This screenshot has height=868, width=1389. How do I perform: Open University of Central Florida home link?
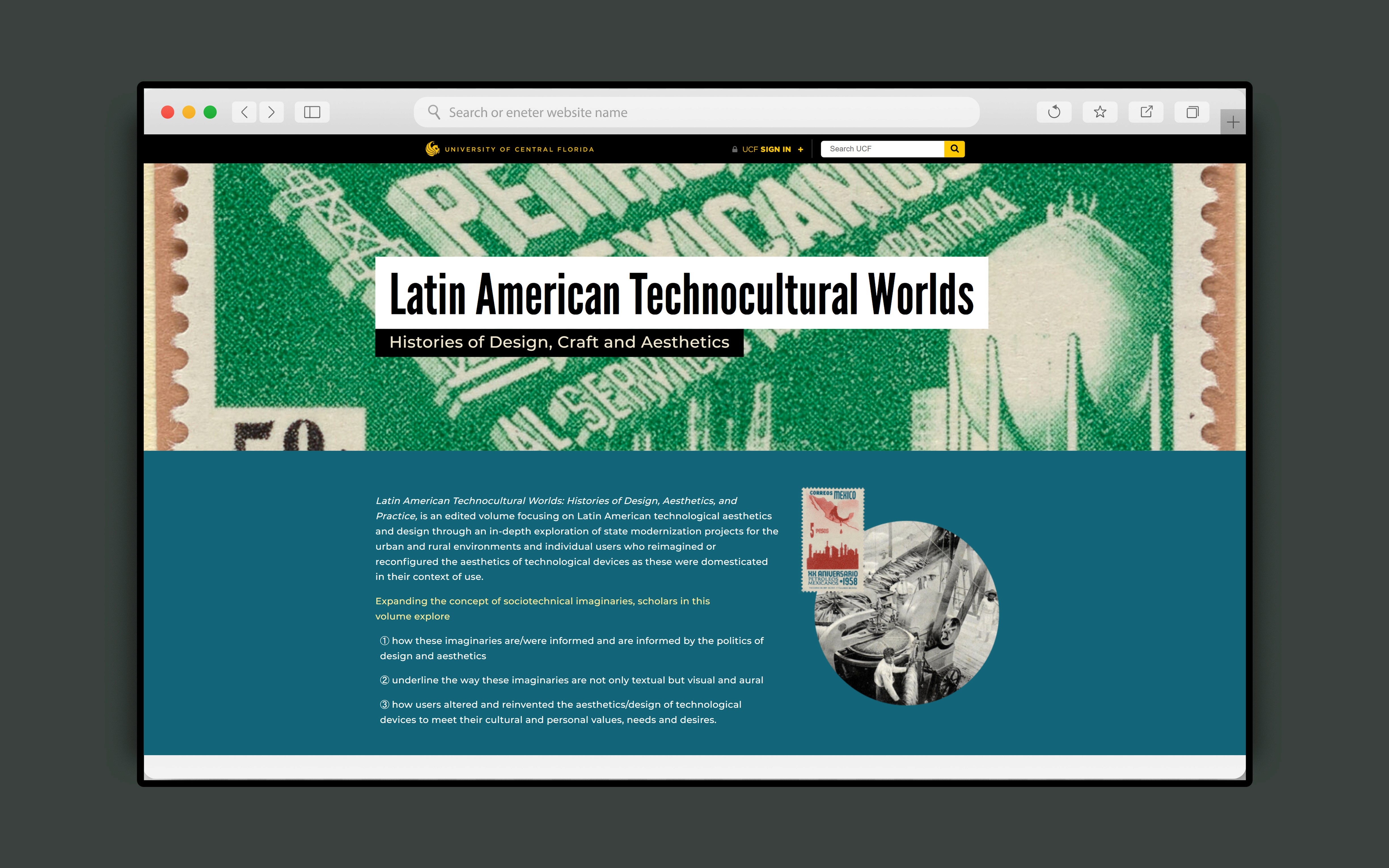(519, 149)
